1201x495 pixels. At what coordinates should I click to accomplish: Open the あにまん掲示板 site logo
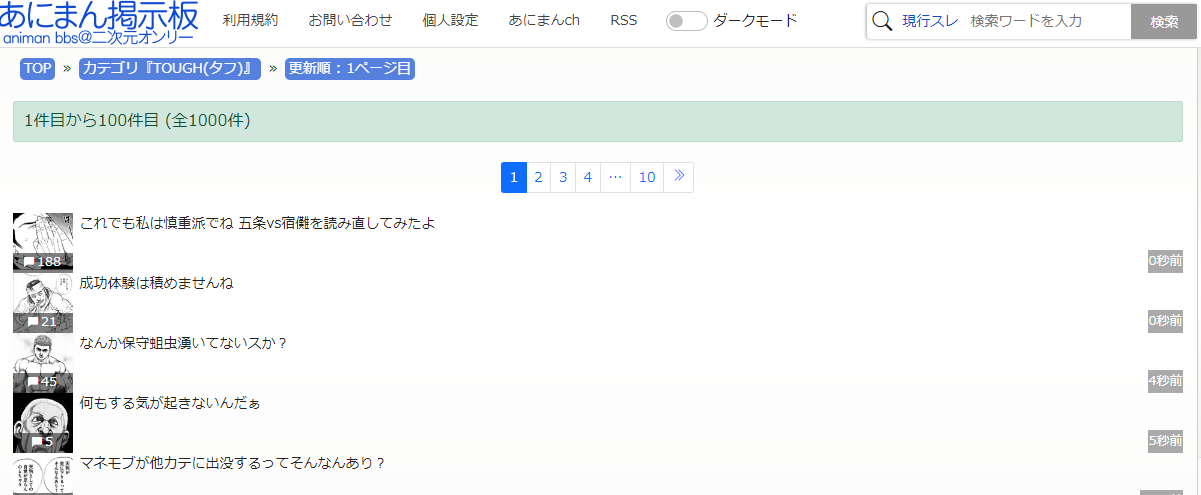[99, 22]
